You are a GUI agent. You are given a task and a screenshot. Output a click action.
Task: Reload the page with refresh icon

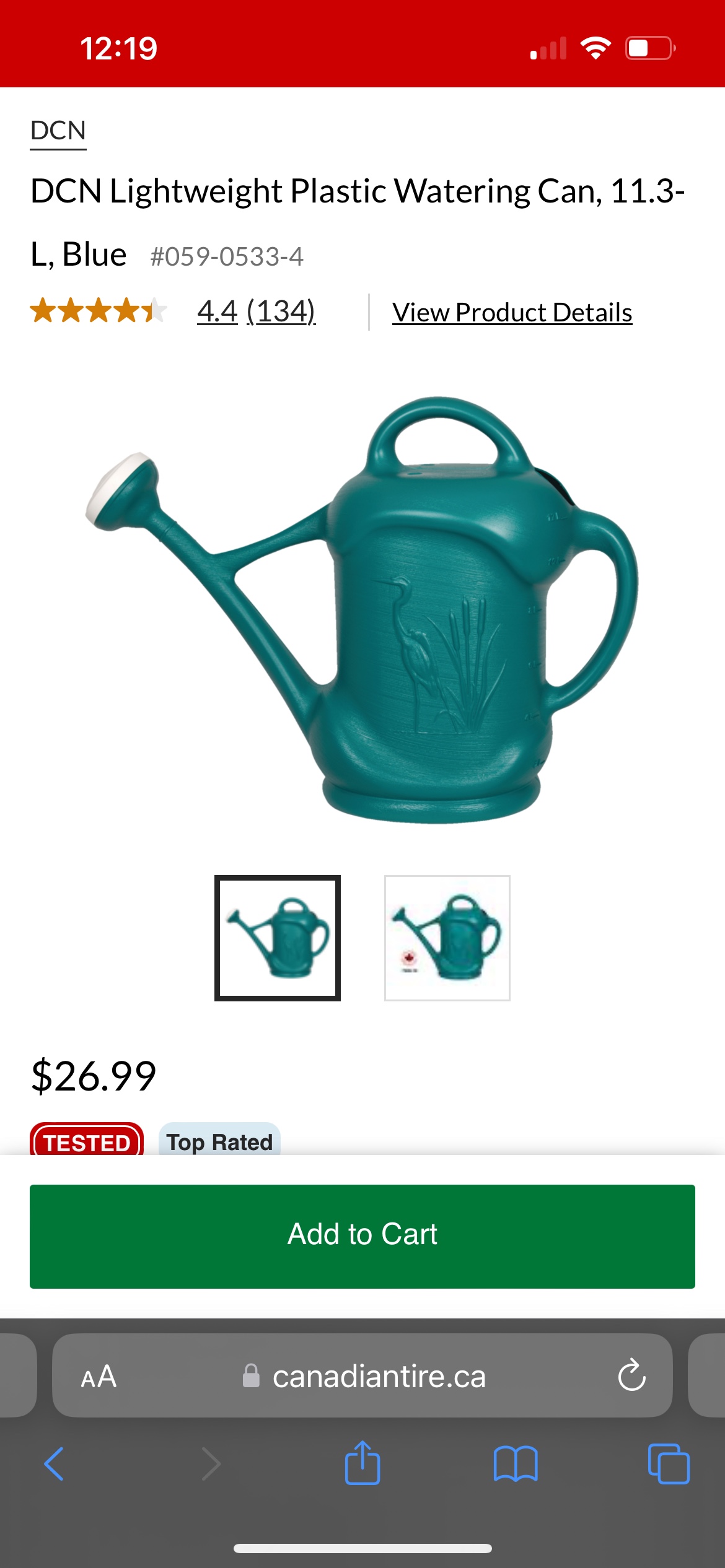pyautogui.click(x=631, y=1375)
